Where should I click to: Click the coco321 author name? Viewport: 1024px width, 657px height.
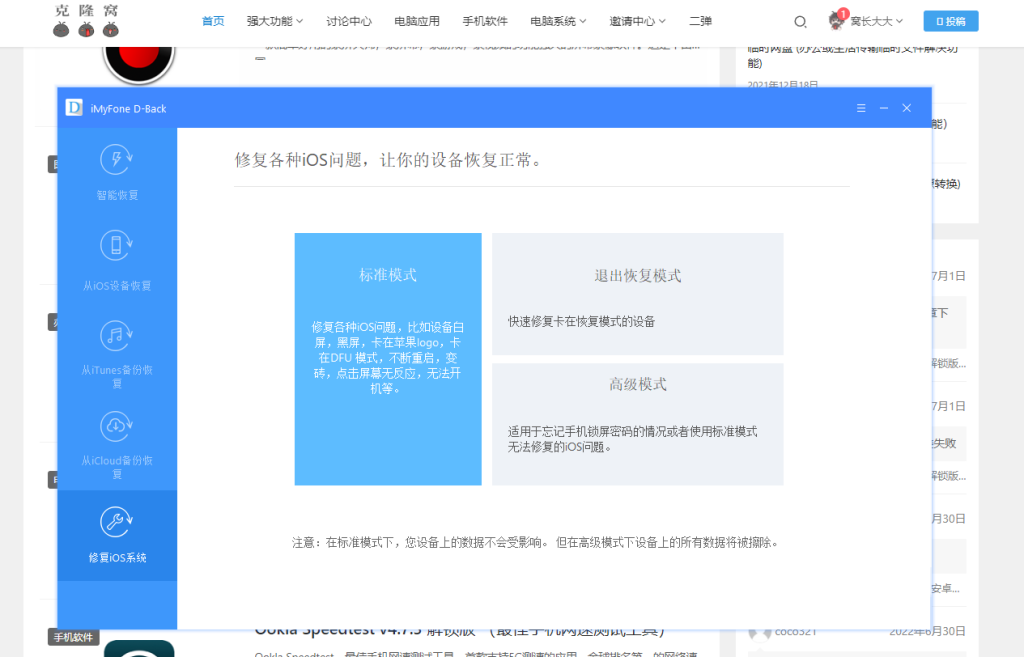click(x=795, y=632)
